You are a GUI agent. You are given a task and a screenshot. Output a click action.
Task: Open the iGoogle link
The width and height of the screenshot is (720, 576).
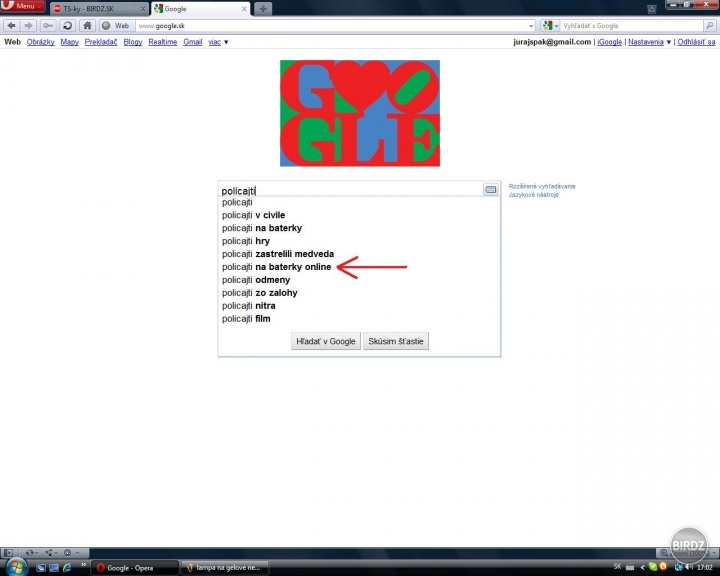(609, 42)
